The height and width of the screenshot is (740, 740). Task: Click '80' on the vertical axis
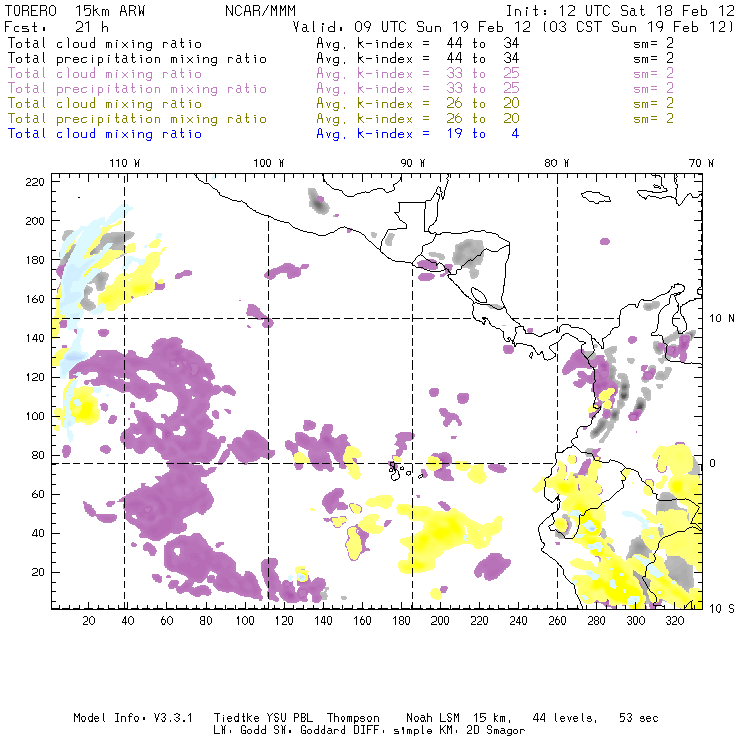point(38,455)
